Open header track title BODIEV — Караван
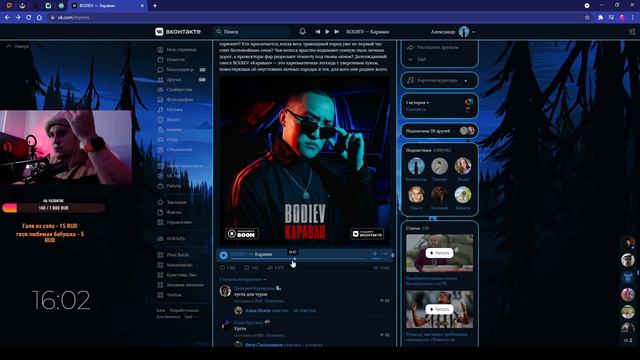The height and width of the screenshot is (360, 640). coord(367,31)
